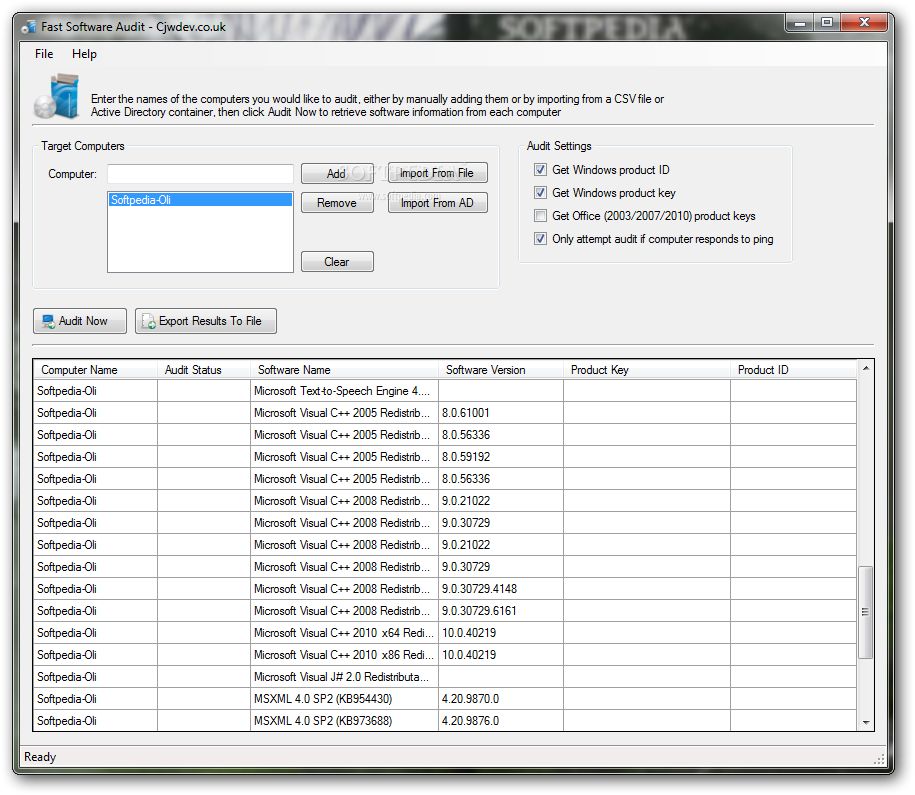
Task: Click the software box logo image
Action: tap(57, 96)
